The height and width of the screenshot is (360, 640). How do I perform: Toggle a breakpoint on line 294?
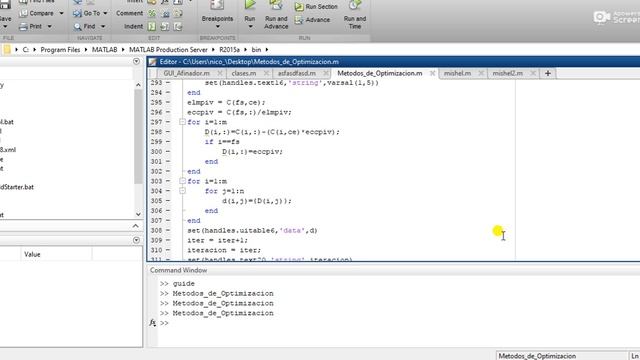coord(168,93)
